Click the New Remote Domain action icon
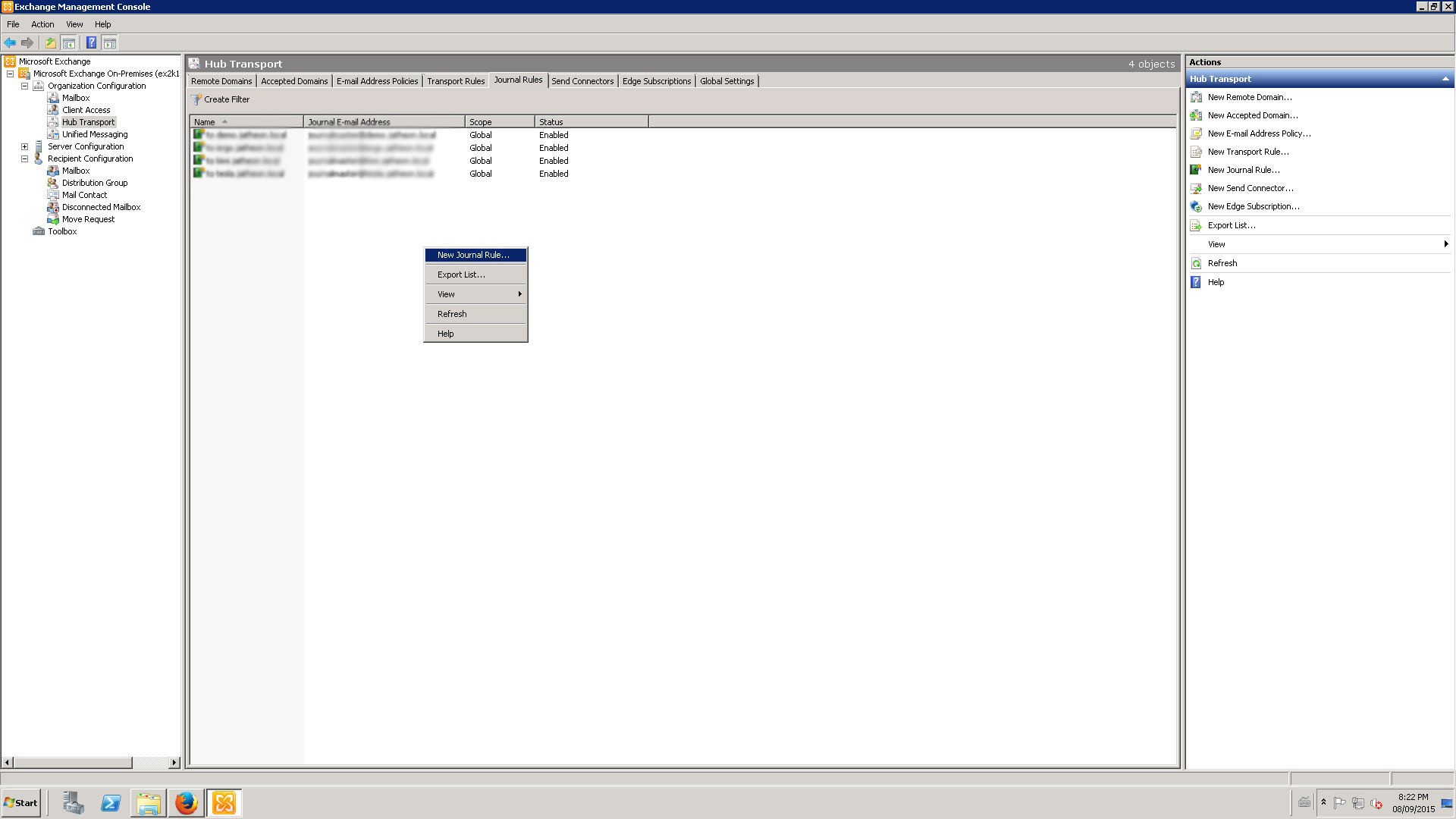Viewport: 1456px width, 819px height. coord(1197,97)
